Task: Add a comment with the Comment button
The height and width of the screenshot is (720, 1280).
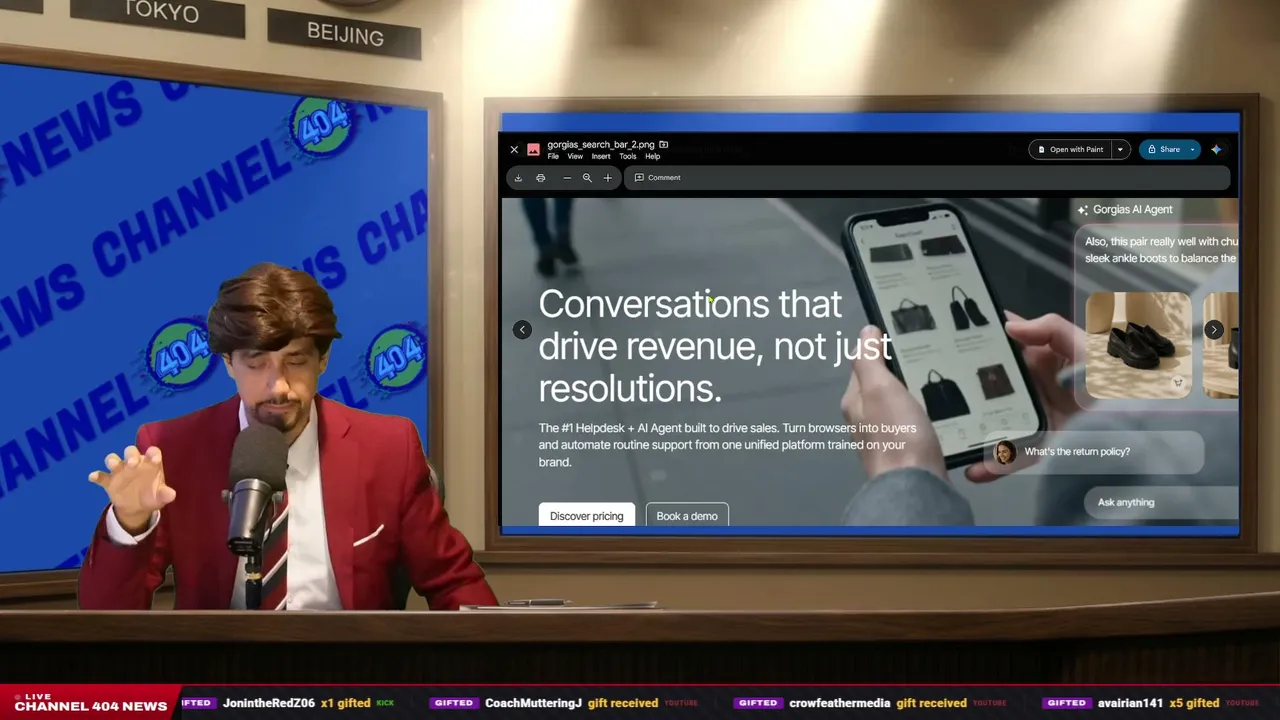Action: [x=658, y=178]
